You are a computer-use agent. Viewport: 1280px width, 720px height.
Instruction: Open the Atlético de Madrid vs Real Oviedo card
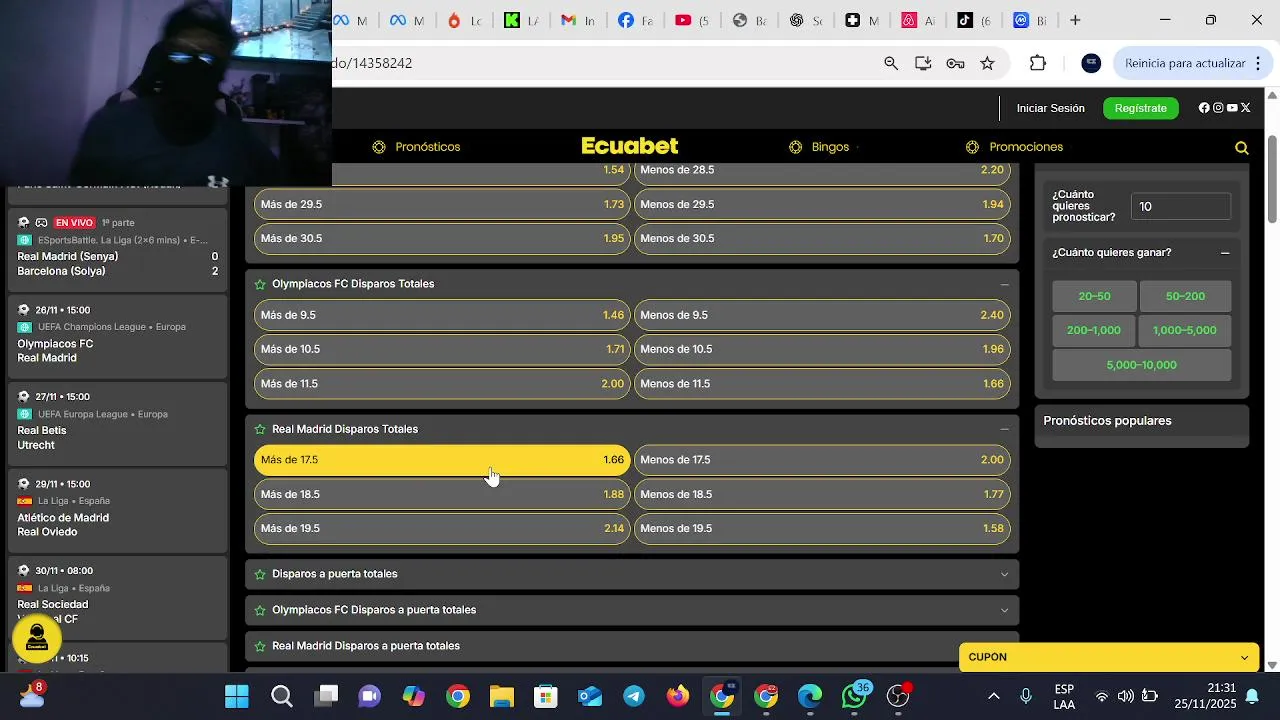[118, 511]
